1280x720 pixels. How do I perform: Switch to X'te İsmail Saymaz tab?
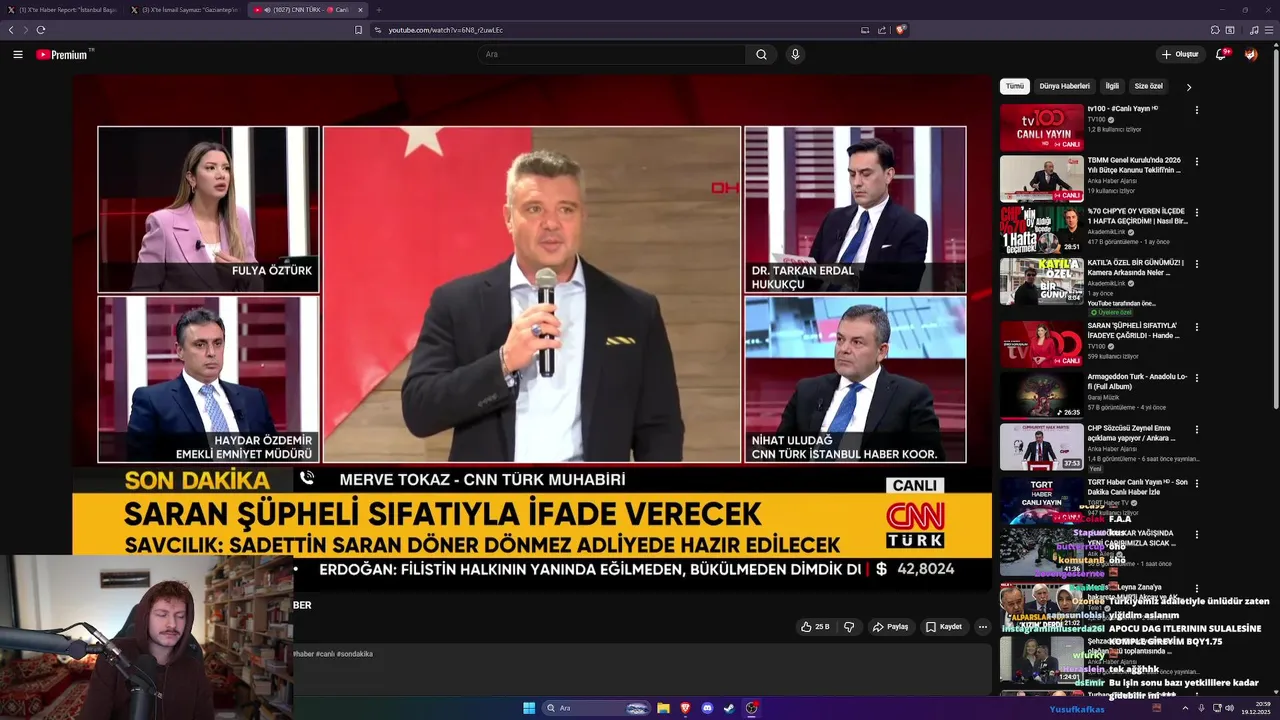pyautogui.click(x=183, y=9)
